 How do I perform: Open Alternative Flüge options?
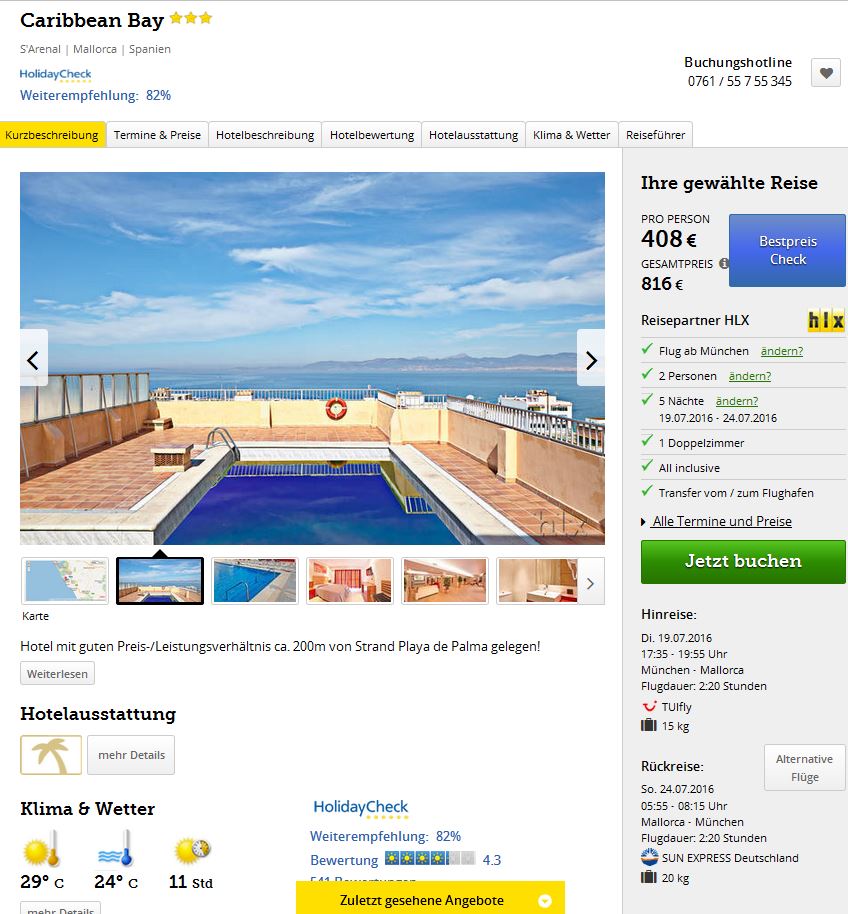804,768
